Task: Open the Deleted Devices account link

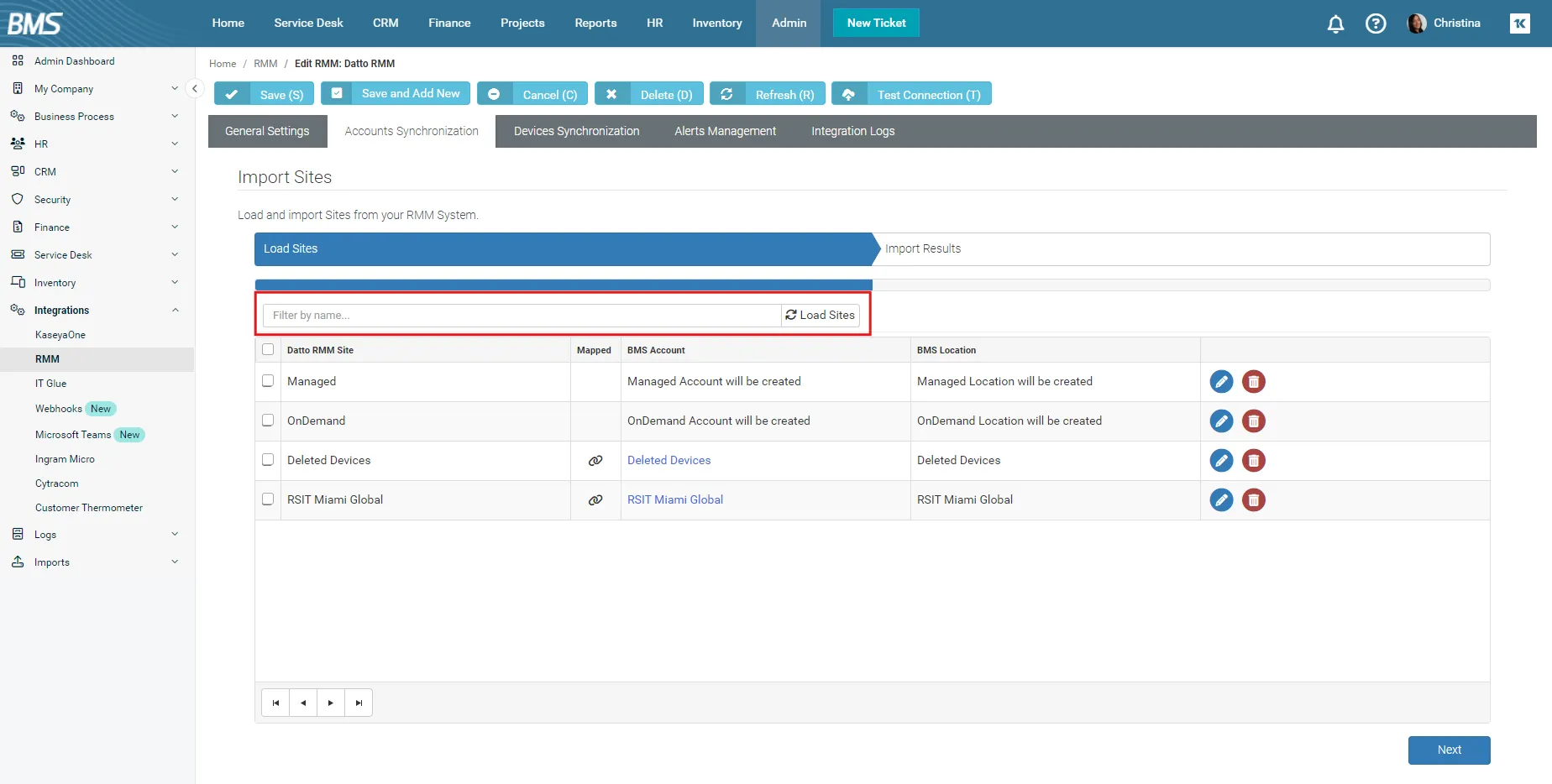Action: coord(669,460)
